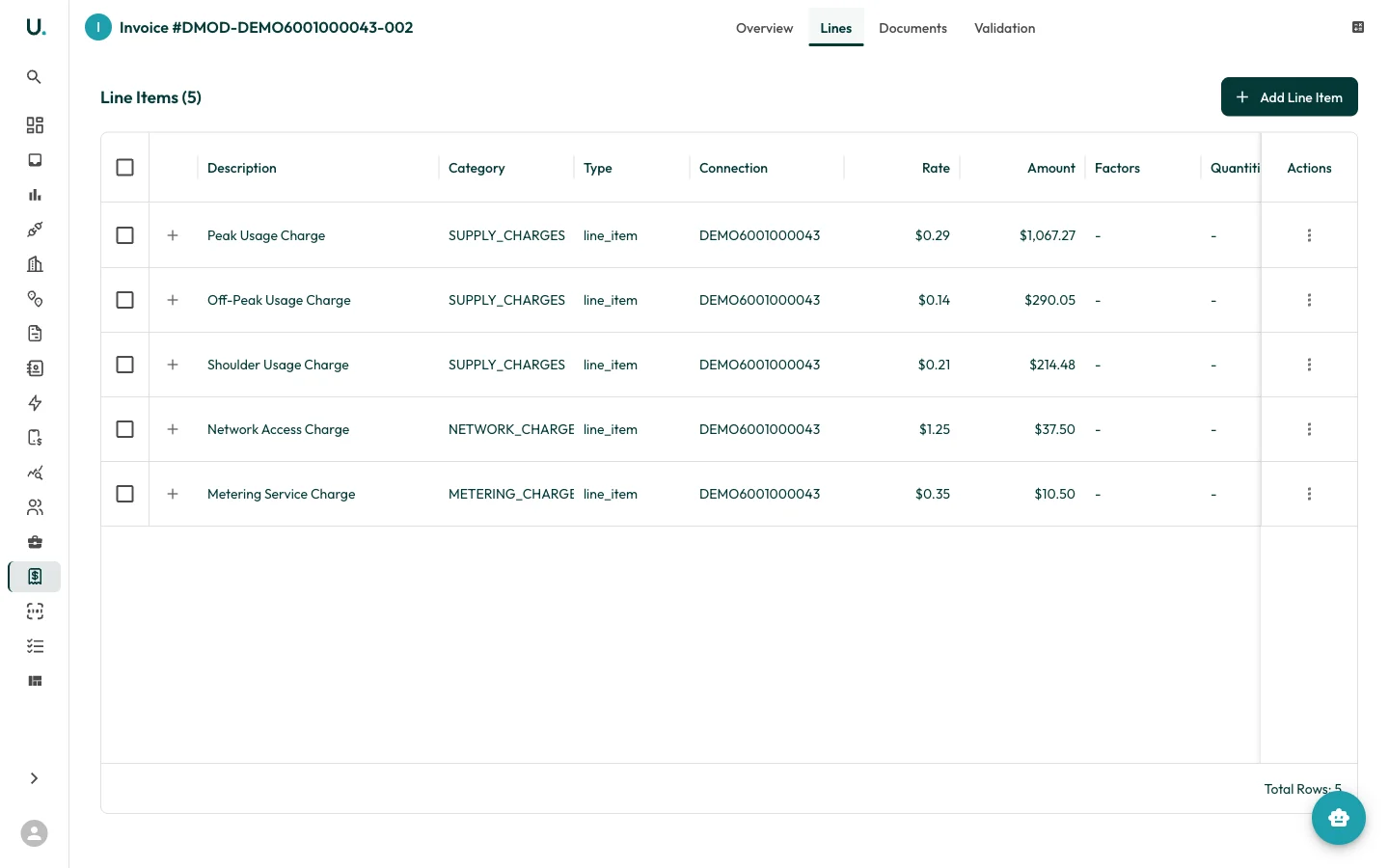The image size is (1389, 868).
Task: Open the table layout icon in sidebar
Action: [35, 681]
